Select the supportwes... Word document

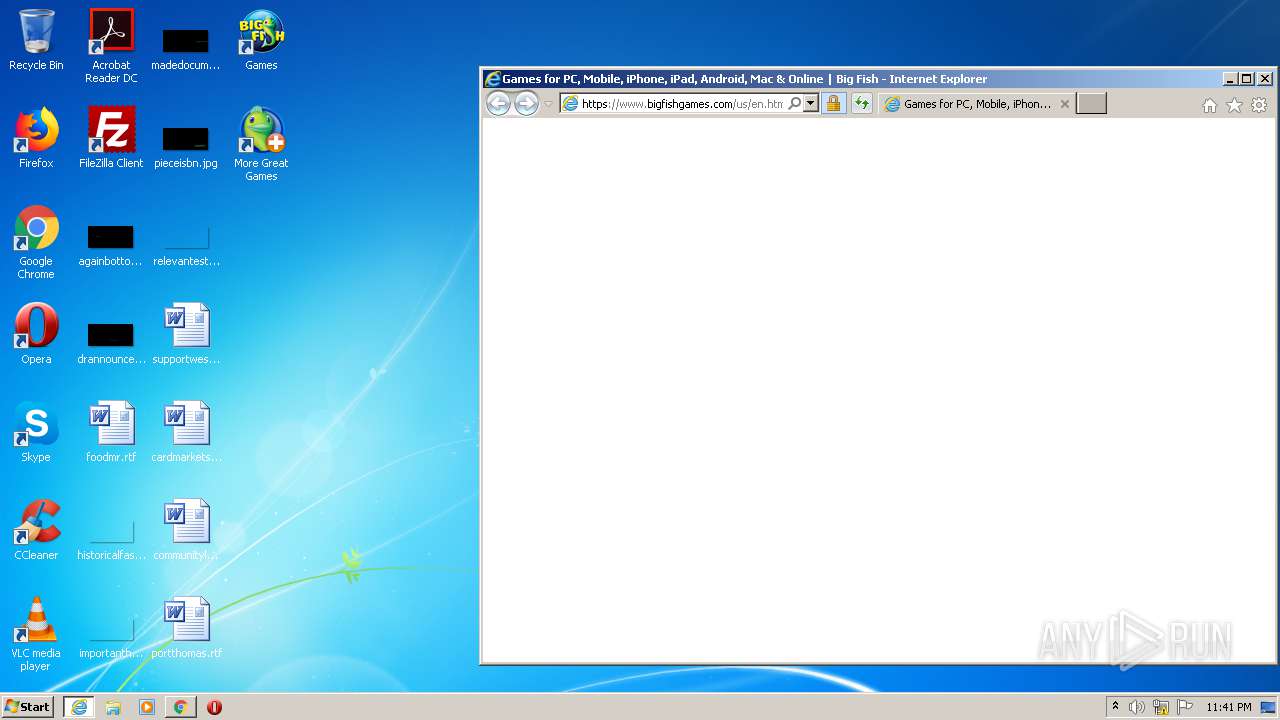tap(186, 334)
